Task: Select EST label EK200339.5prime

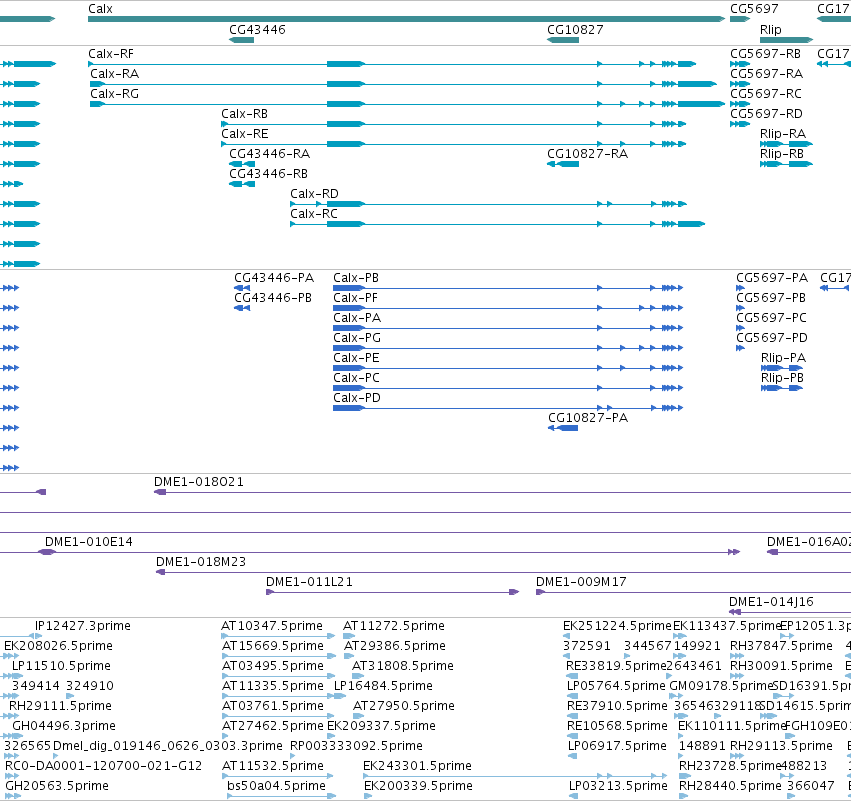Action: click(418, 786)
